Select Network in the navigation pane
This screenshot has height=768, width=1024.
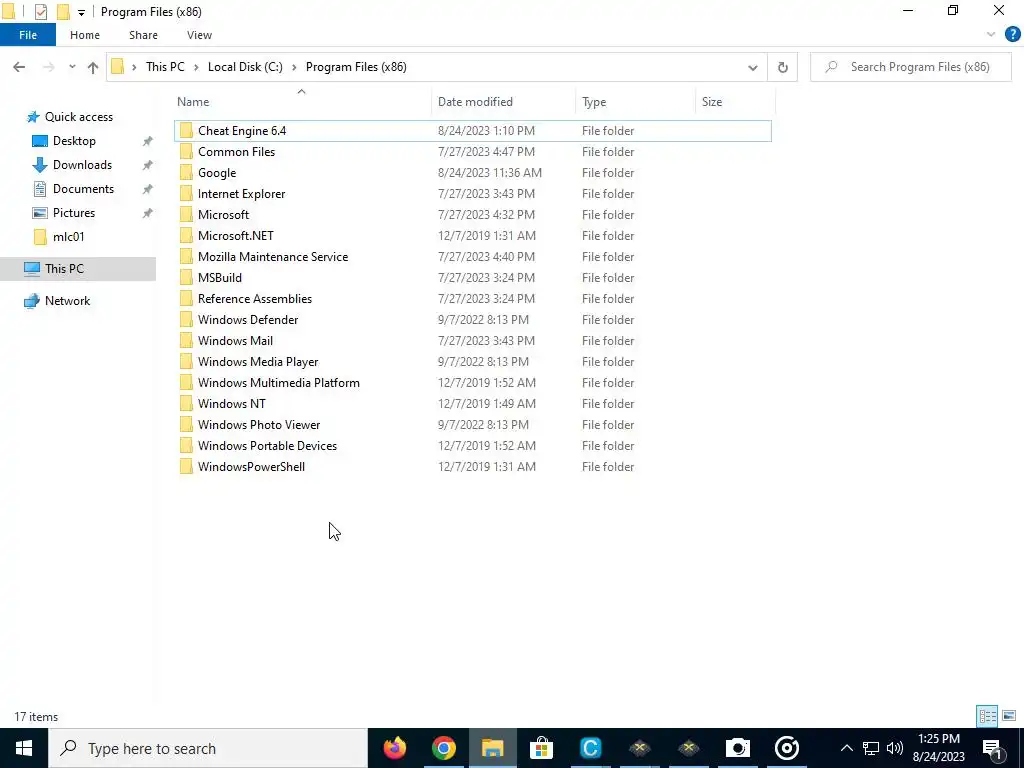[x=67, y=301]
